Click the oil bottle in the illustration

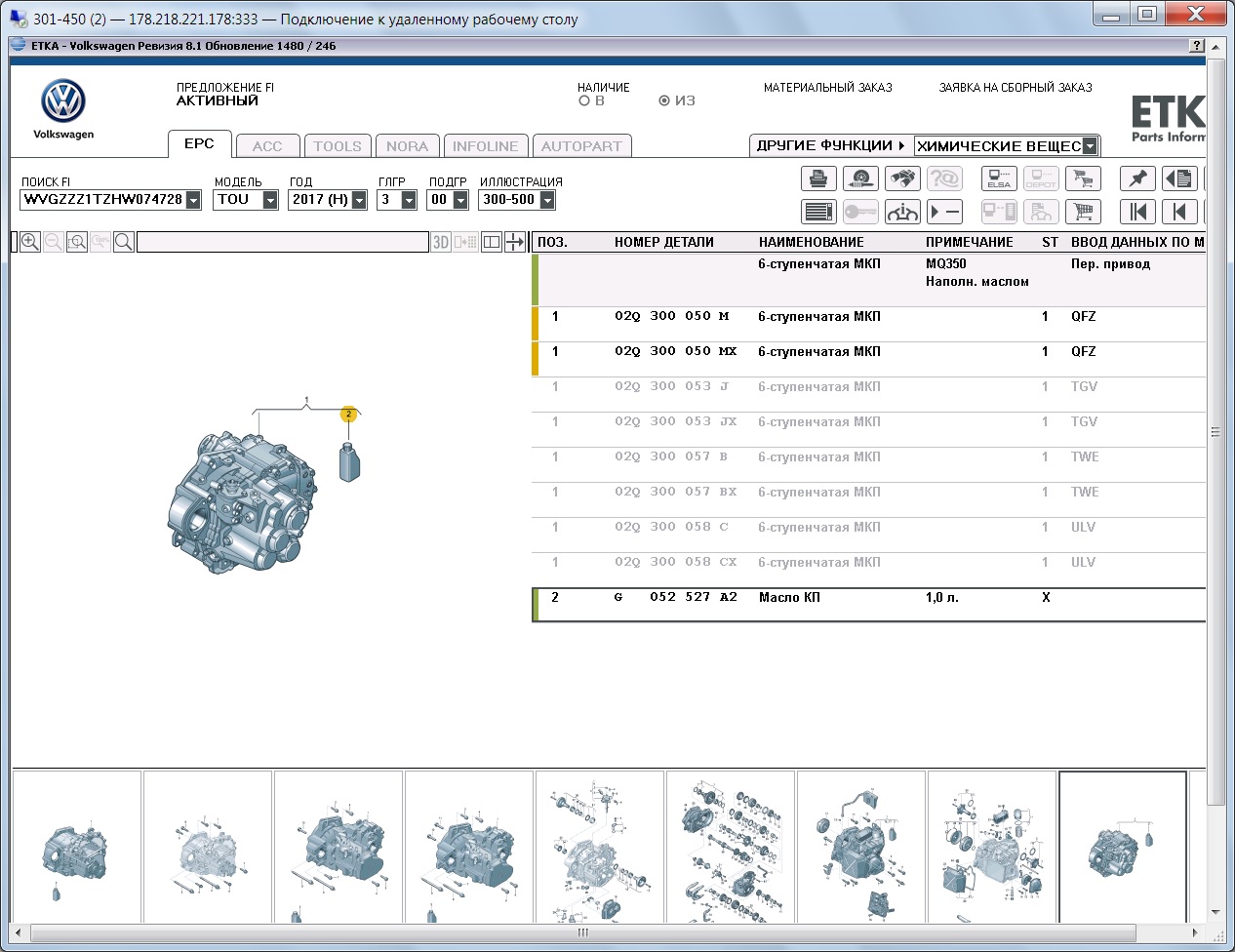click(350, 461)
